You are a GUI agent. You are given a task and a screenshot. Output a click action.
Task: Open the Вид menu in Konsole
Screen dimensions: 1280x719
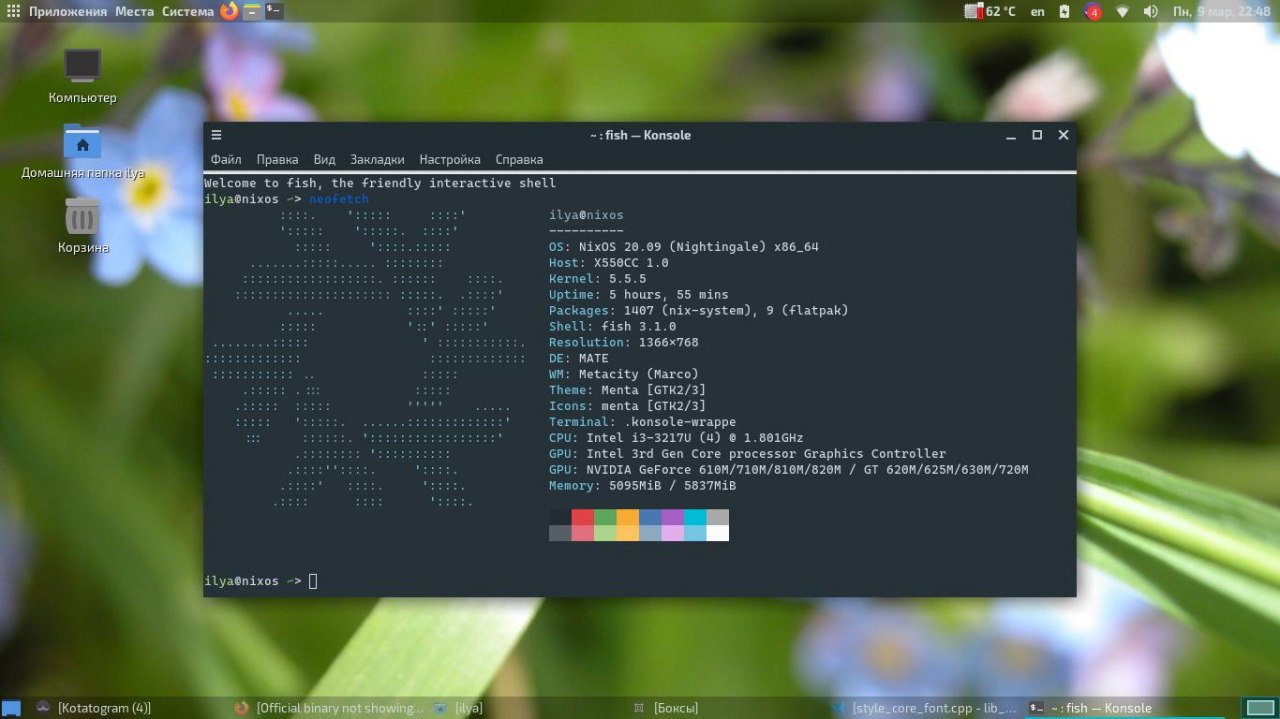click(324, 159)
